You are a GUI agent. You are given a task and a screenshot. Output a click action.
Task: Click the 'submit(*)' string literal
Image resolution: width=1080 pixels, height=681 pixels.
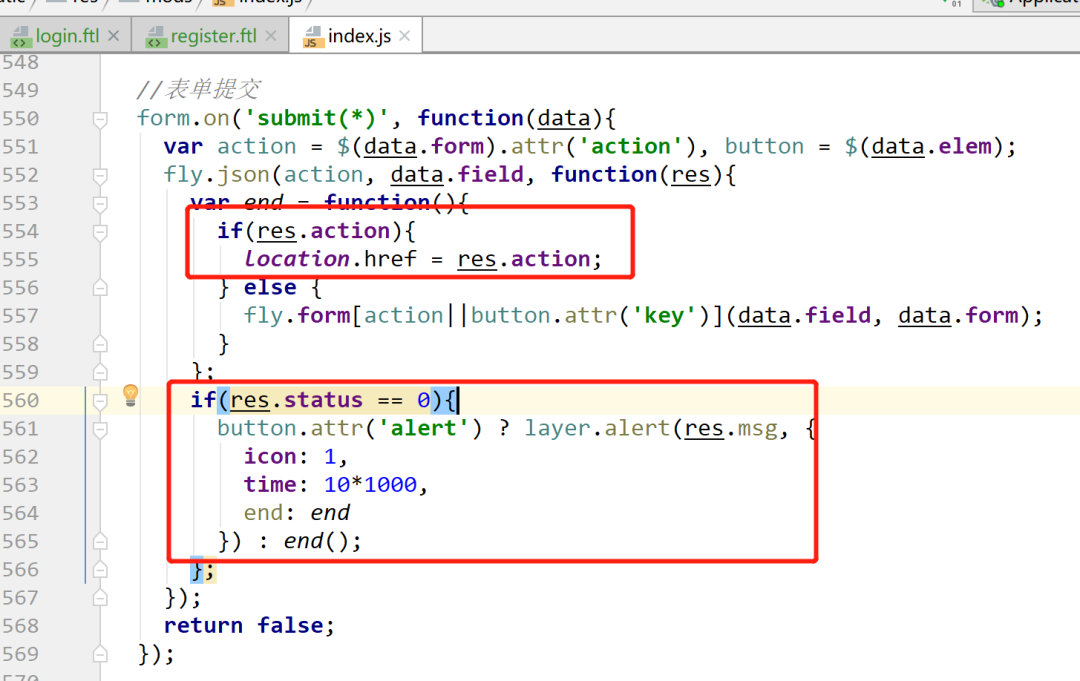pos(318,118)
